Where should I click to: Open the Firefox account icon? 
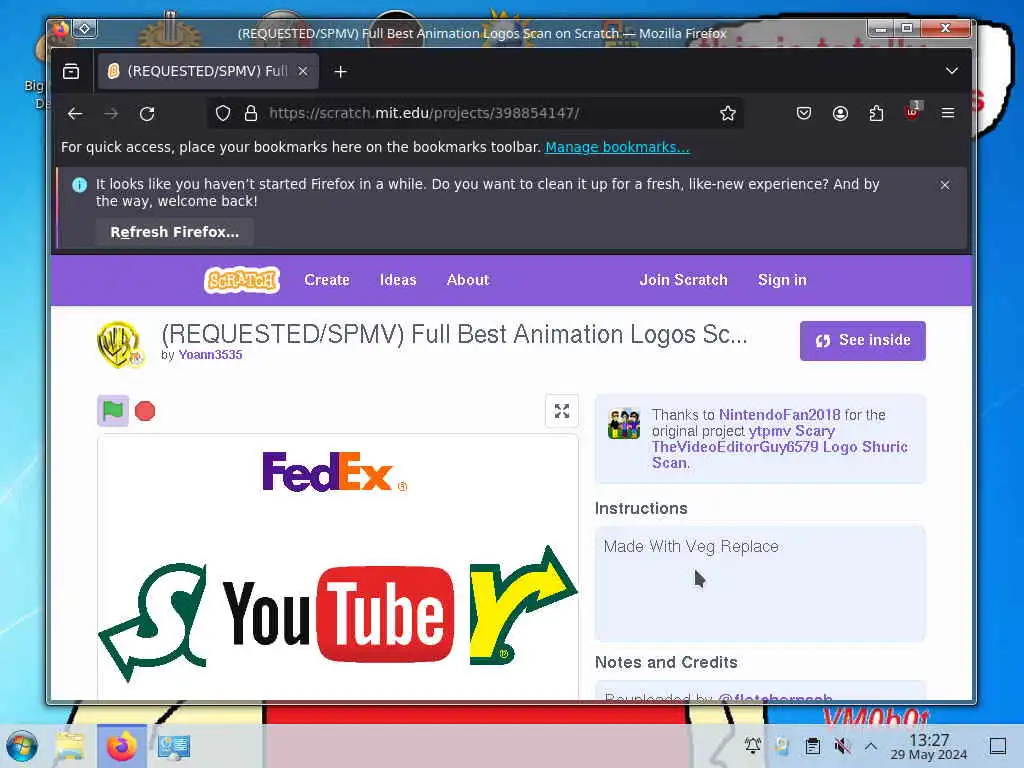(x=840, y=114)
